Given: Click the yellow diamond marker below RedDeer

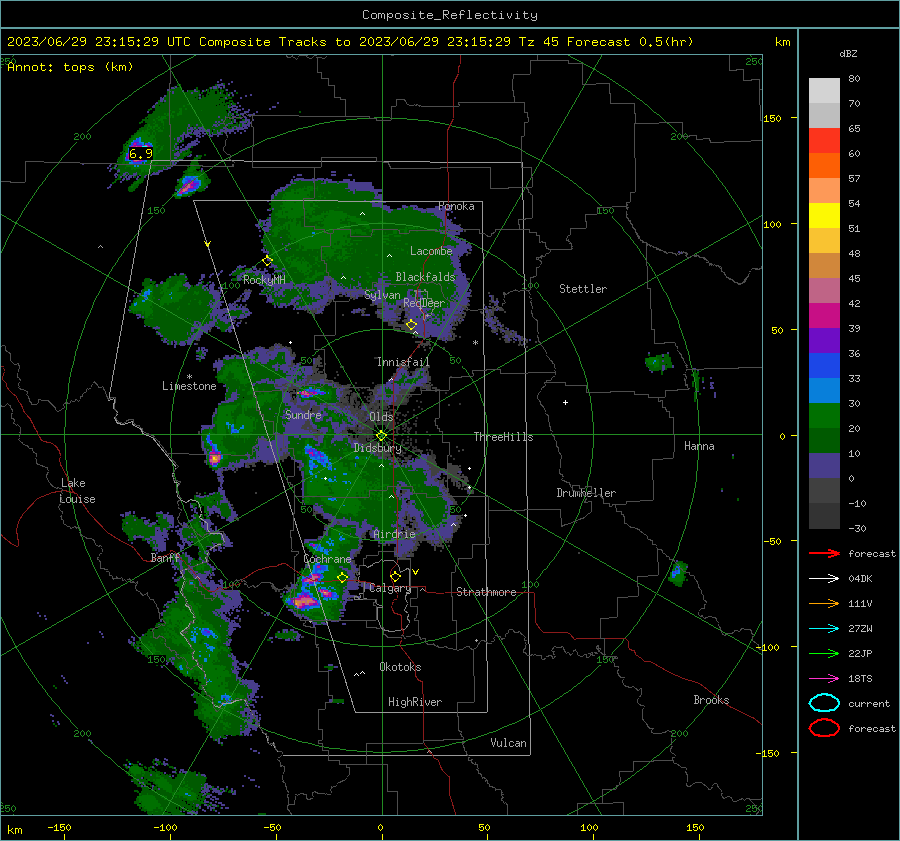Looking at the screenshot, I should pos(412,325).
